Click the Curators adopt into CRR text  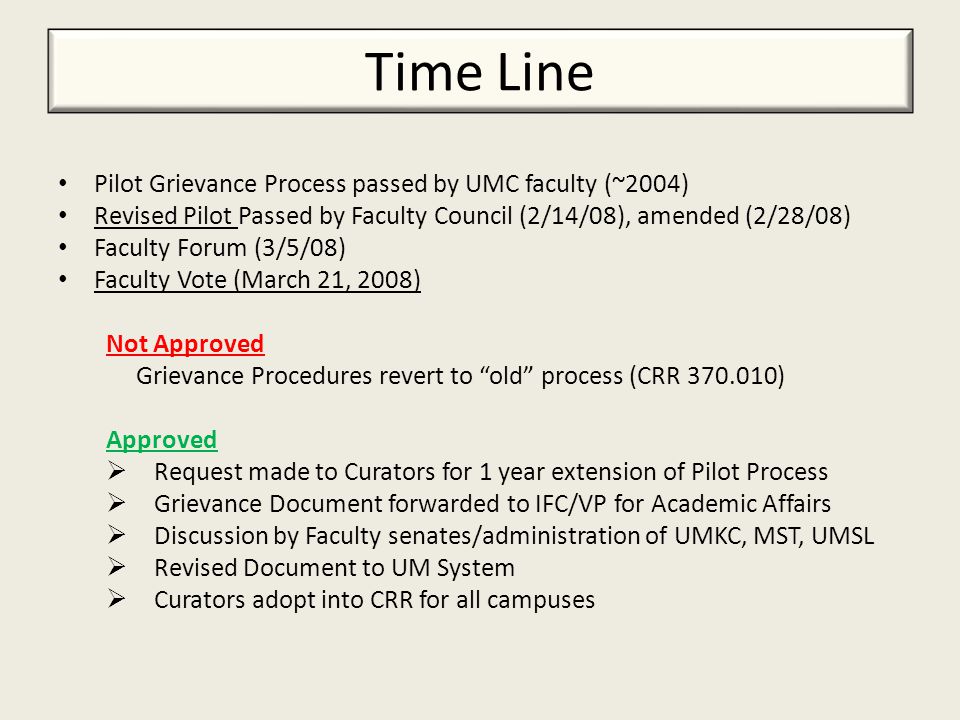click(375, 599)
